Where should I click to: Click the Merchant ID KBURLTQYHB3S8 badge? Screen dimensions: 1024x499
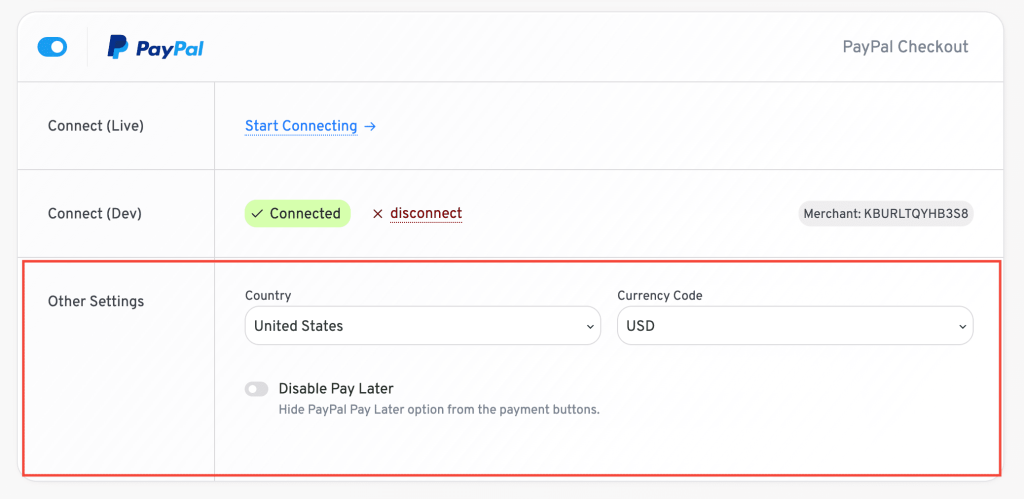click(886, 214)
